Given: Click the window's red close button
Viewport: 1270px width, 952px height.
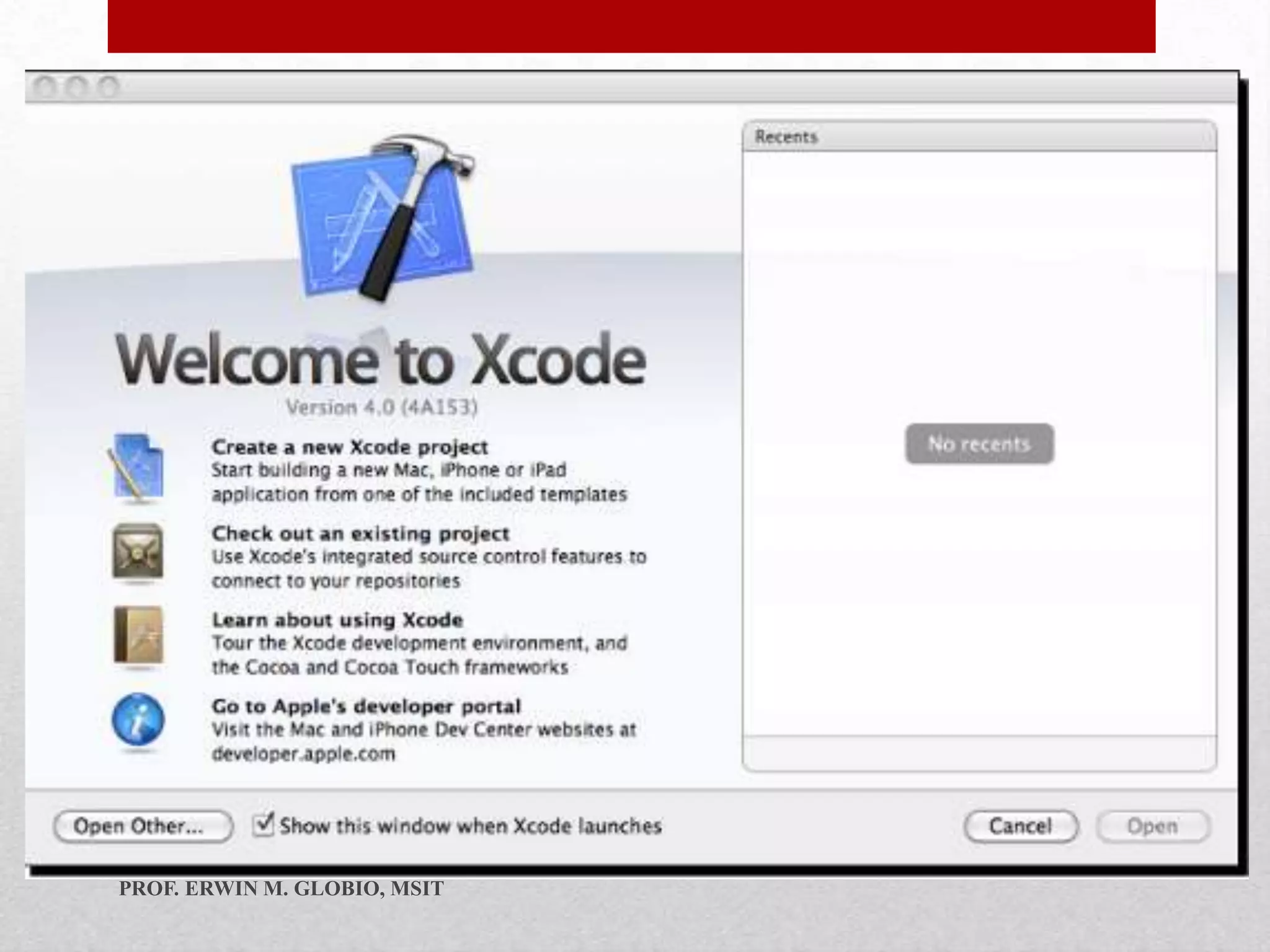Looking at the screenshot, I should point(44,87).
